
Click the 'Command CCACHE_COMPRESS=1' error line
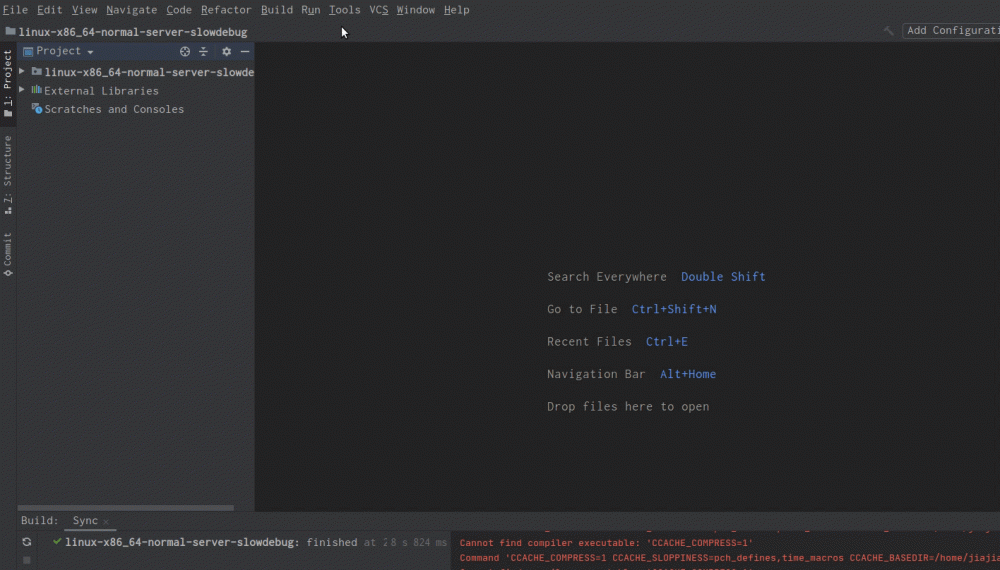(730, 558)
